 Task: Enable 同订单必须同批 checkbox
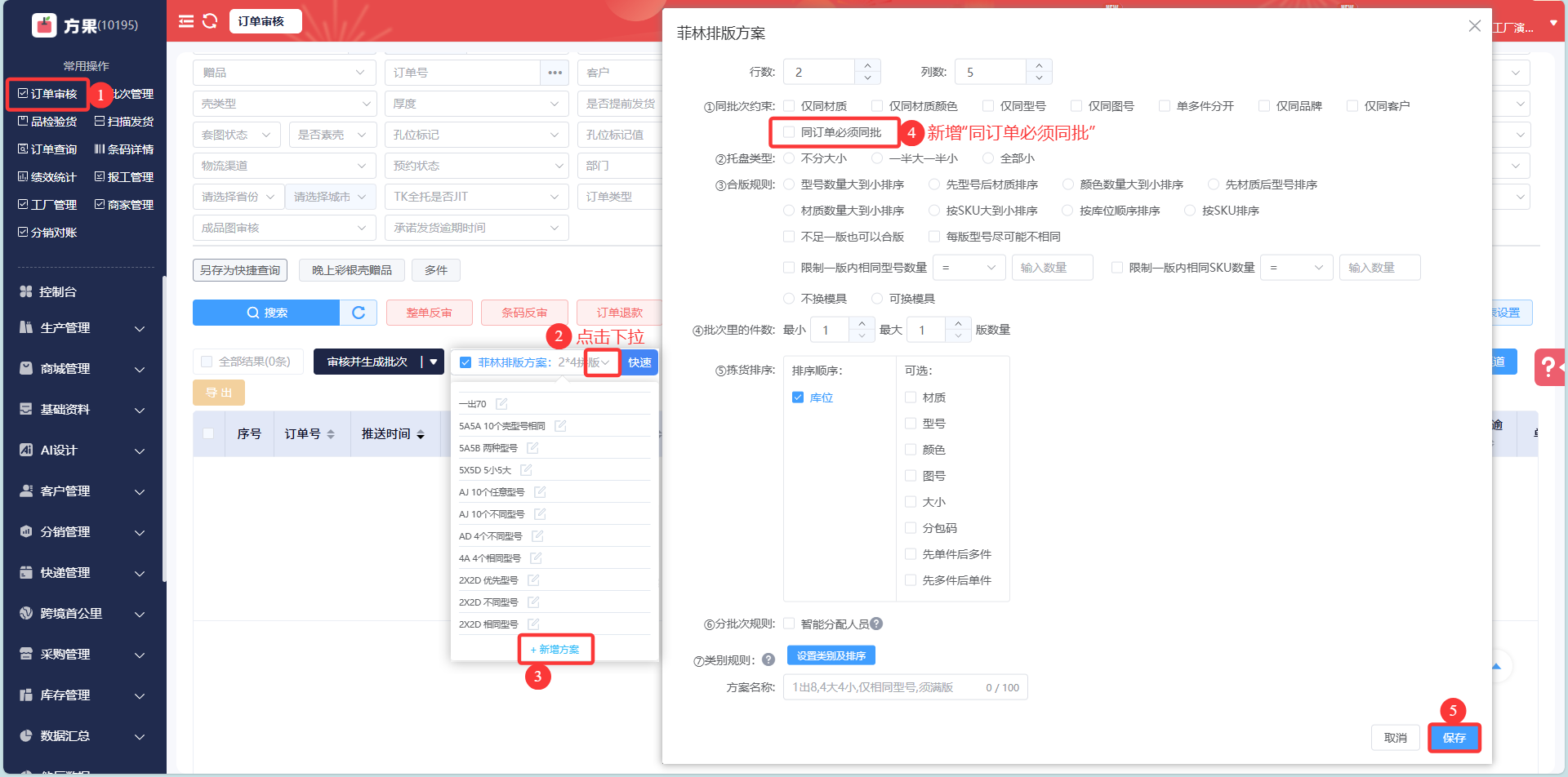789,132
